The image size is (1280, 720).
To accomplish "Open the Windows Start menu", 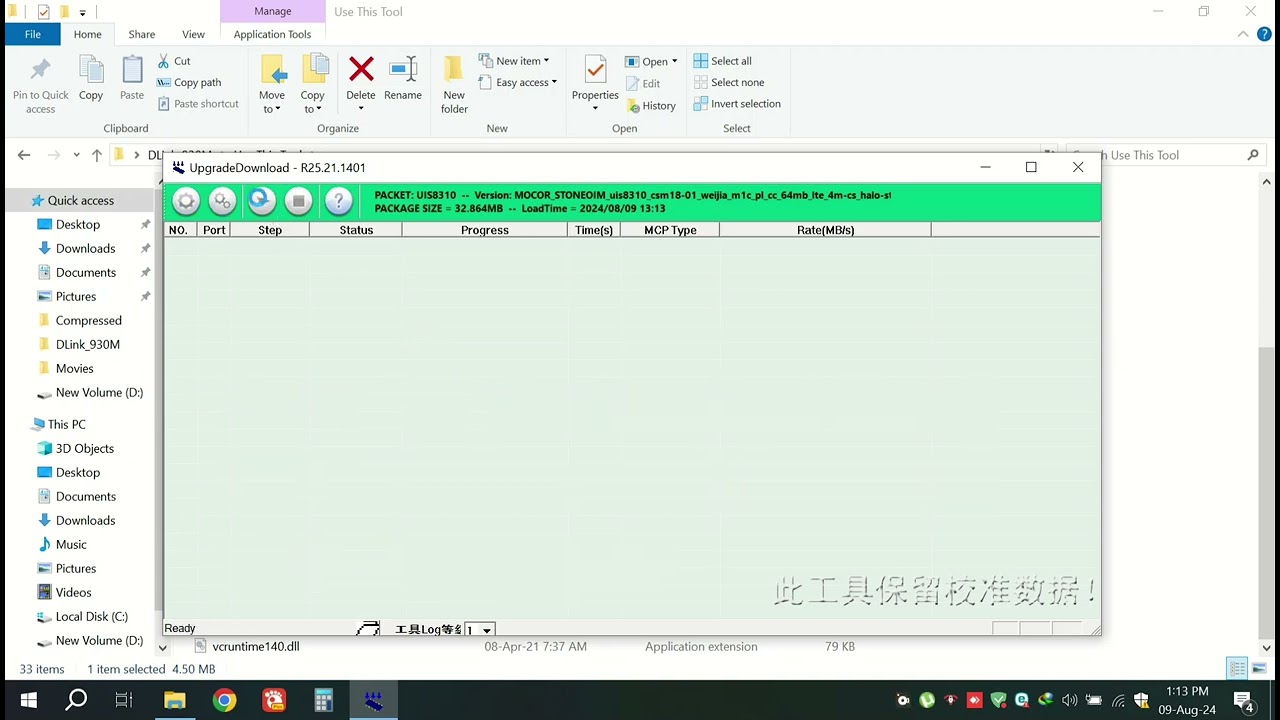I will point(28,701).
